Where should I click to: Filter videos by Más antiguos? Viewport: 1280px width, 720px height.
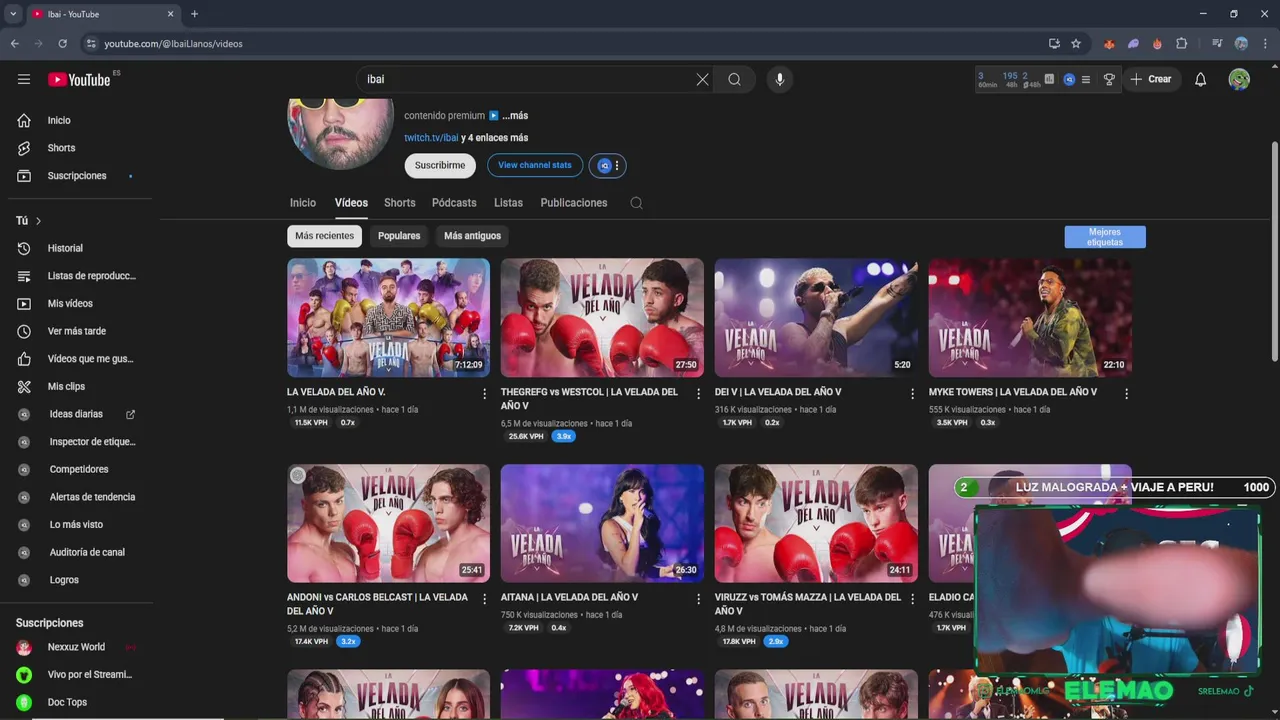coord(472,236)
